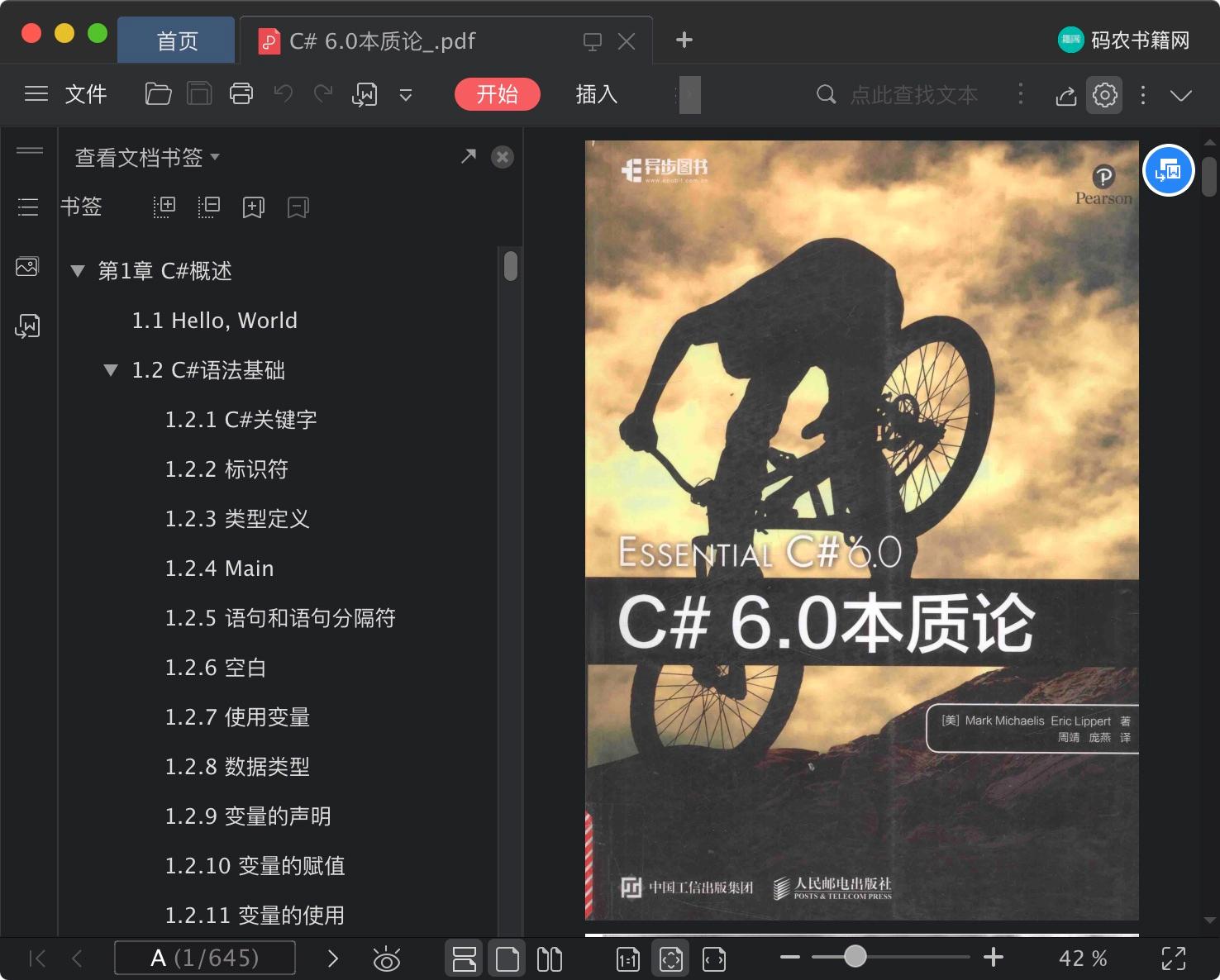Click the add bookmark icon
This screenshot has height=980, width=1220.
tap(254, 207)
